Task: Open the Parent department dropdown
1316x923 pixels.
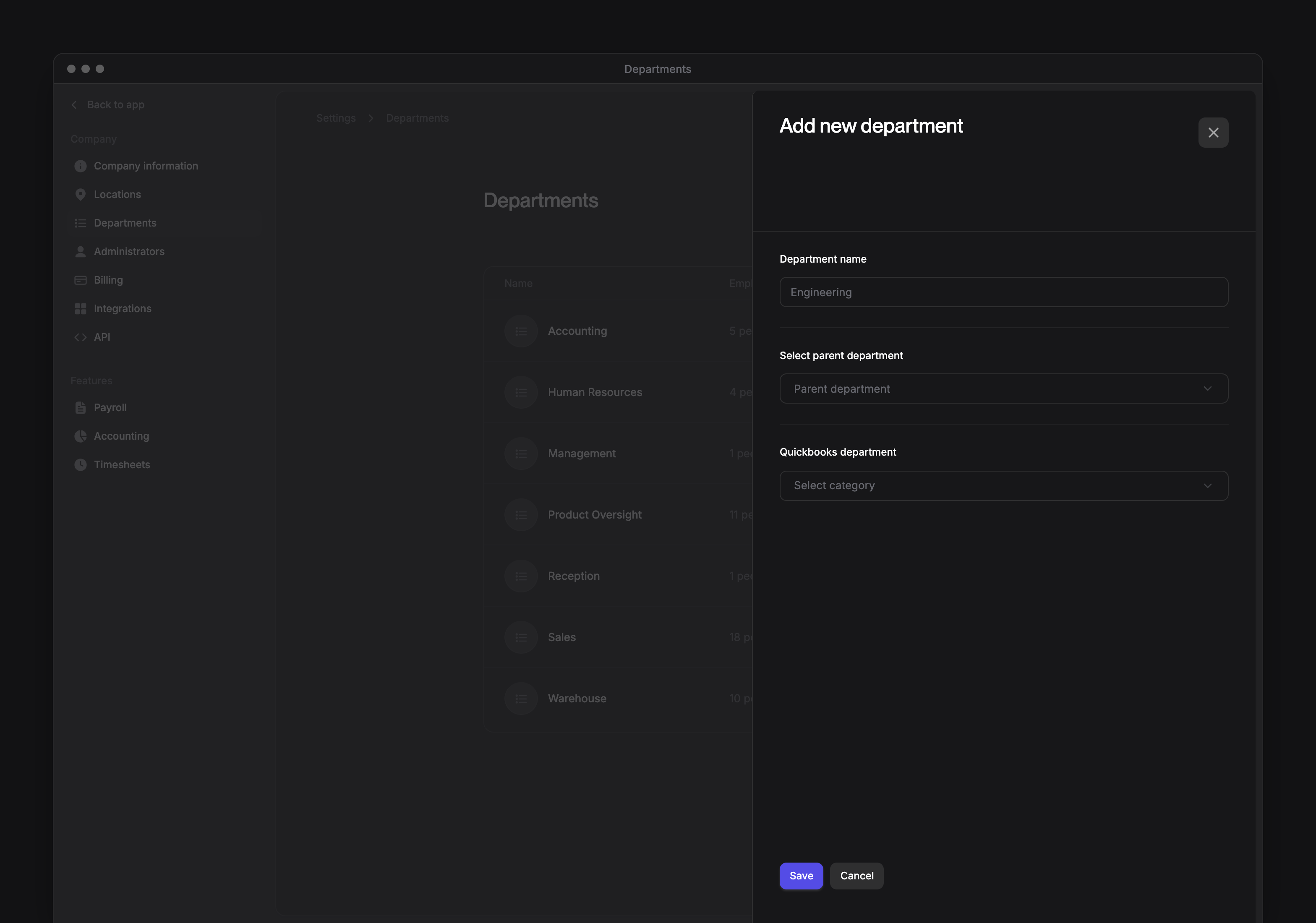Action: pos(1003,388)
